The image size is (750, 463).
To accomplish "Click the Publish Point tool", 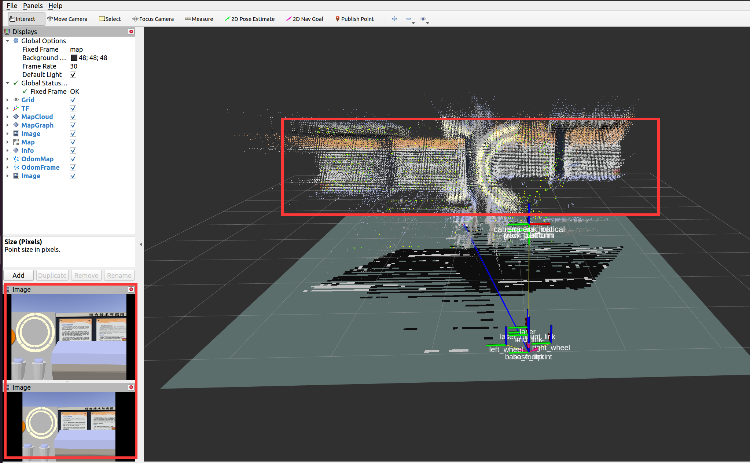I will click(x=356, y=18).
